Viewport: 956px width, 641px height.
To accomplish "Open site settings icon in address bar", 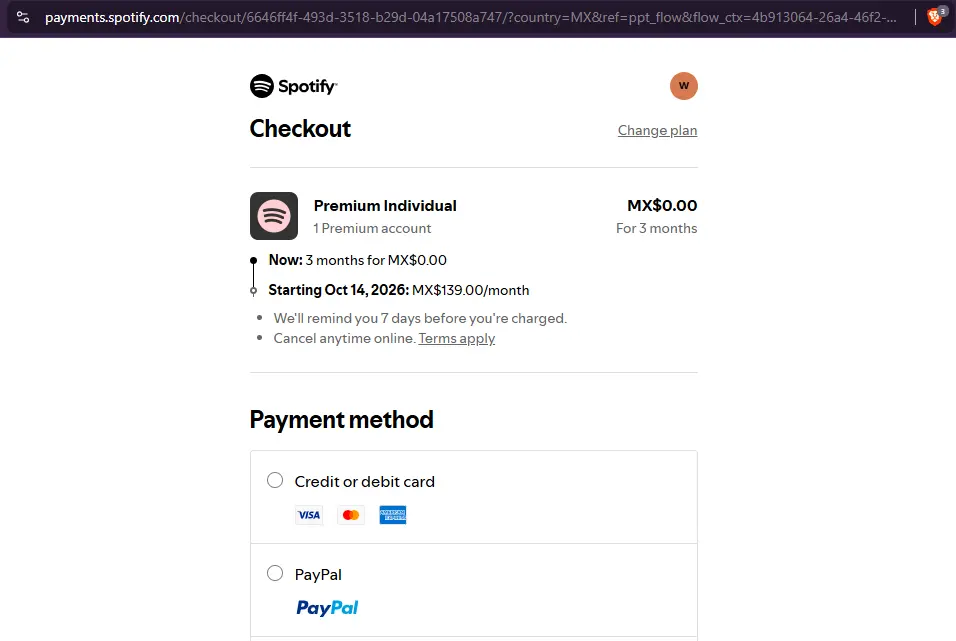I will [x=23, y=17].
